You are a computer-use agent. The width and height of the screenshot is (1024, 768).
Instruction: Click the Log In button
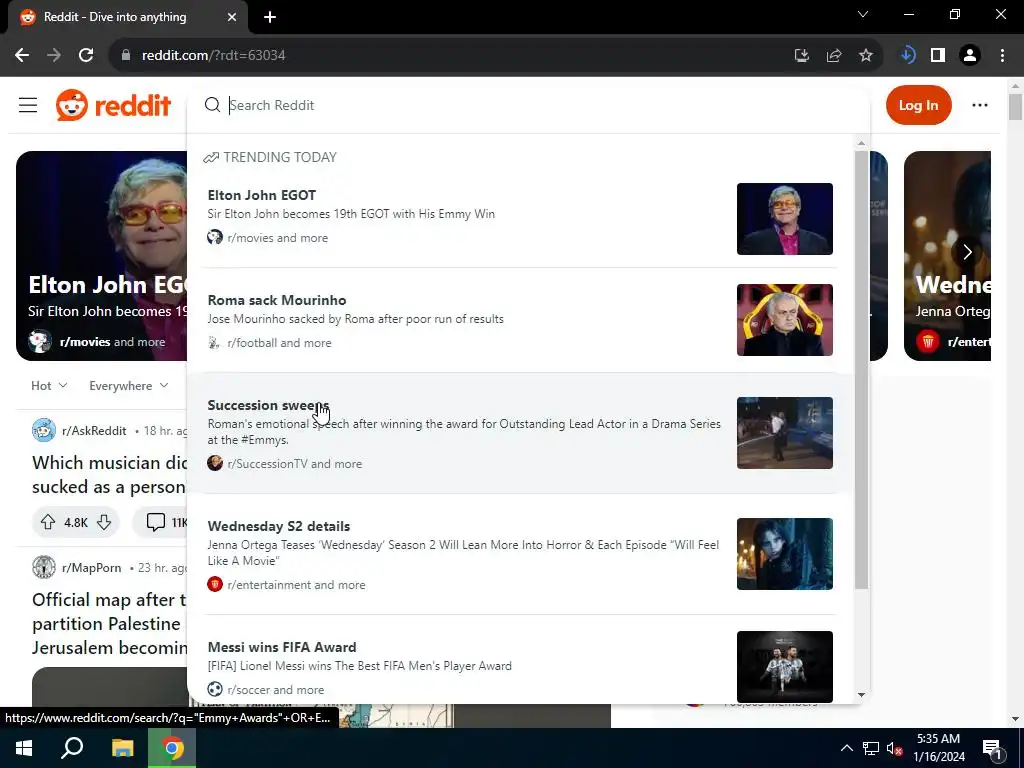click(918, 105)
